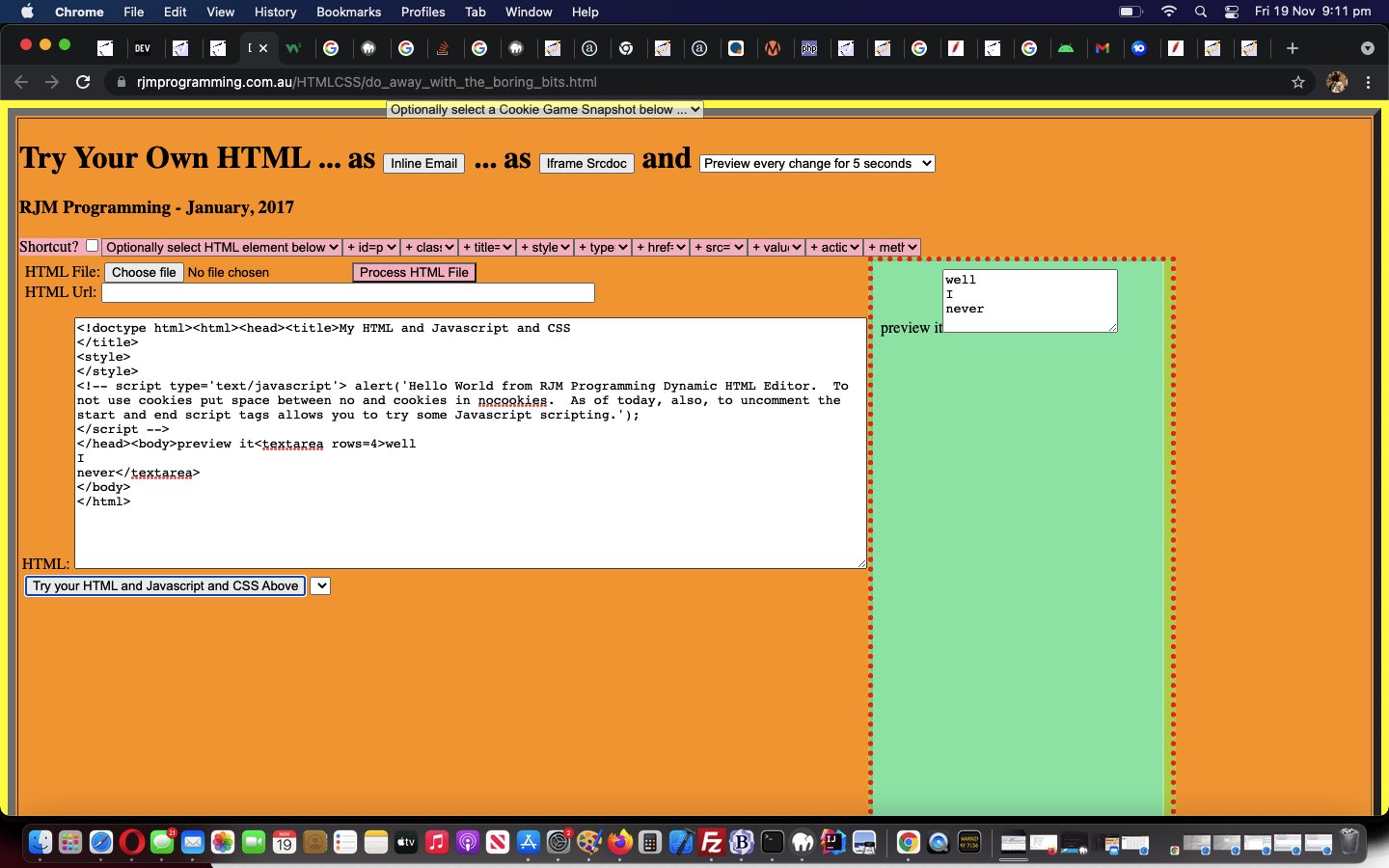The width and height of the screenshot is (1389, 868).
Task: Open Control Center in the menu bar
Action: point(1232,12)
